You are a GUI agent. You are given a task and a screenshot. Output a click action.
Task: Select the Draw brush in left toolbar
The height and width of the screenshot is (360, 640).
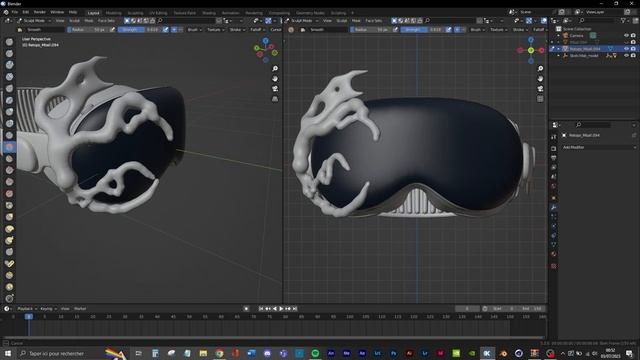(9, 42)
